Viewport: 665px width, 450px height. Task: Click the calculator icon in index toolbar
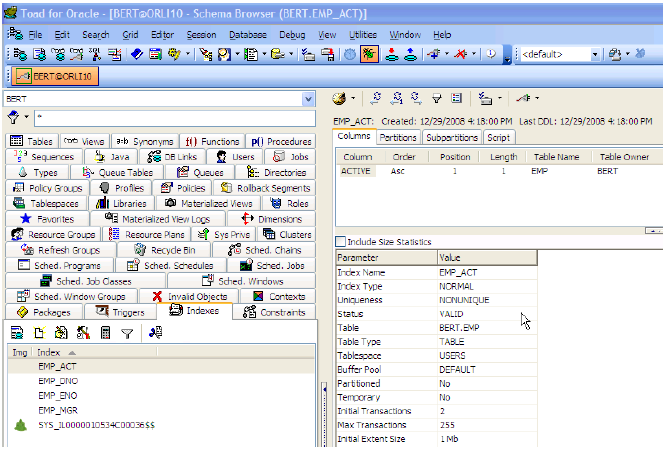[105, 333]
